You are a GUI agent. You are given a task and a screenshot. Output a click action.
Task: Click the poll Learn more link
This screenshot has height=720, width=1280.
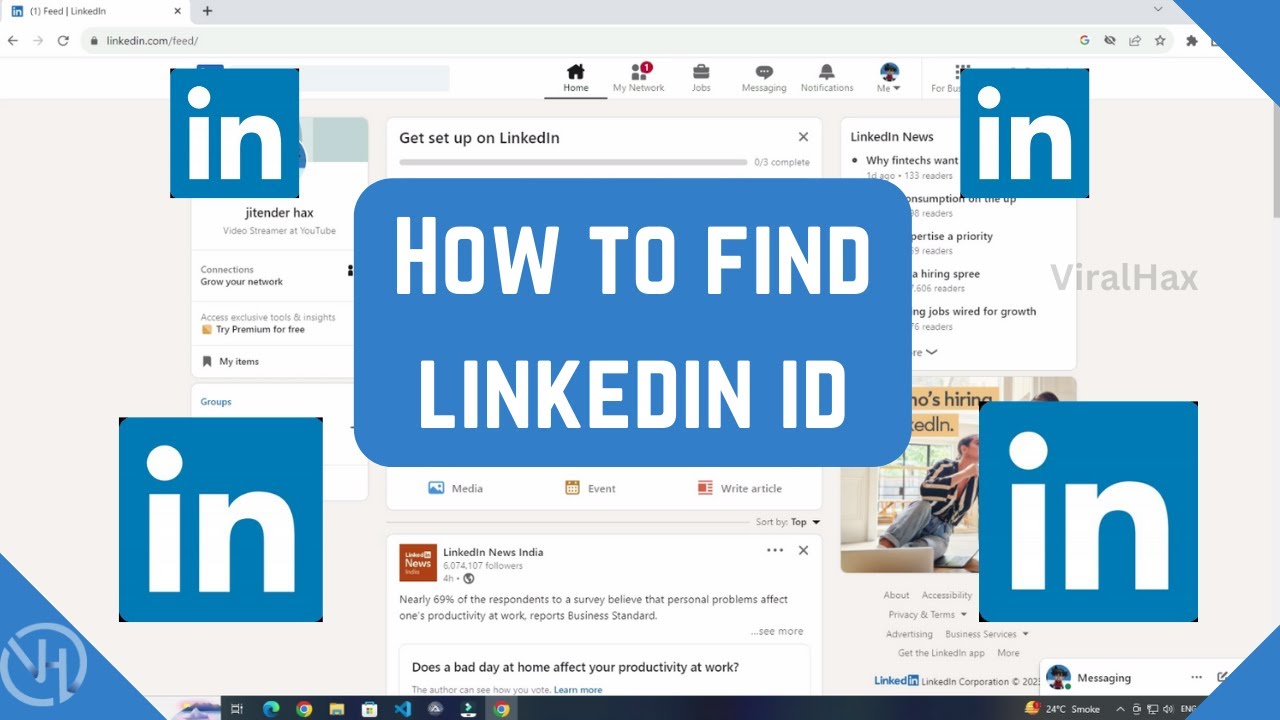(x=578, y=690)
